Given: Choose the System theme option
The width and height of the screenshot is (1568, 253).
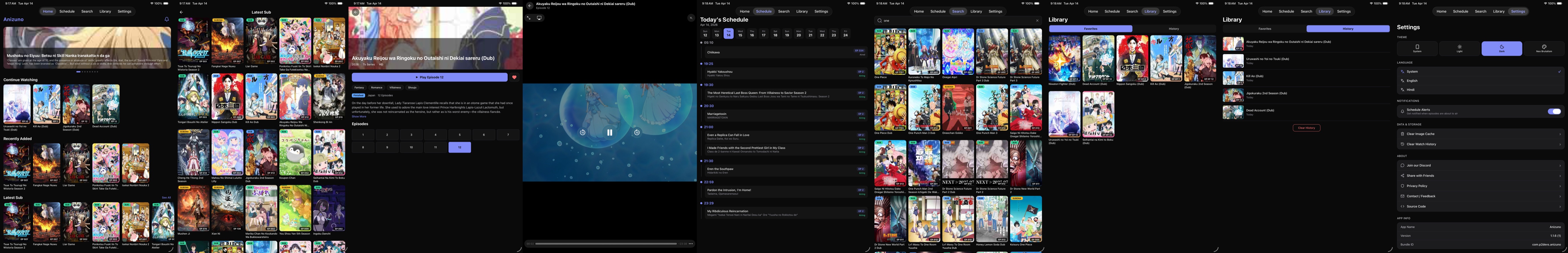Looking at the screenshot, I should point(1417,49).
